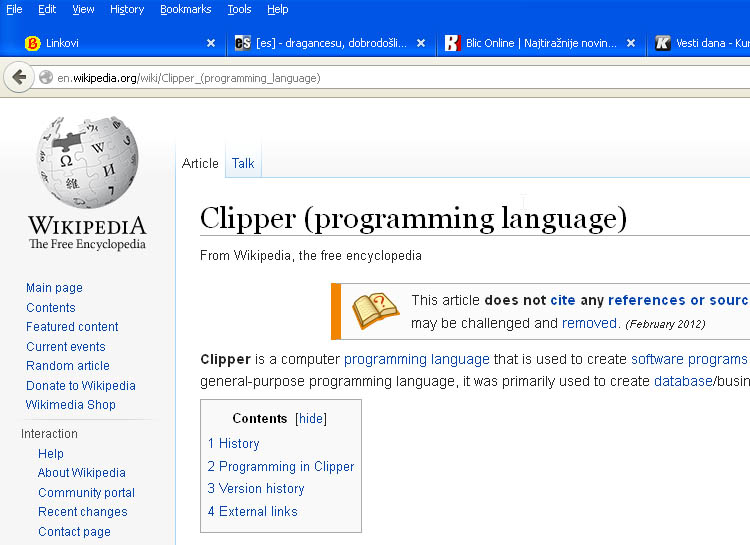Viewport: 750px width, 545px height.
Task: Open Donate to Wikipedia link
Action: 81,386
